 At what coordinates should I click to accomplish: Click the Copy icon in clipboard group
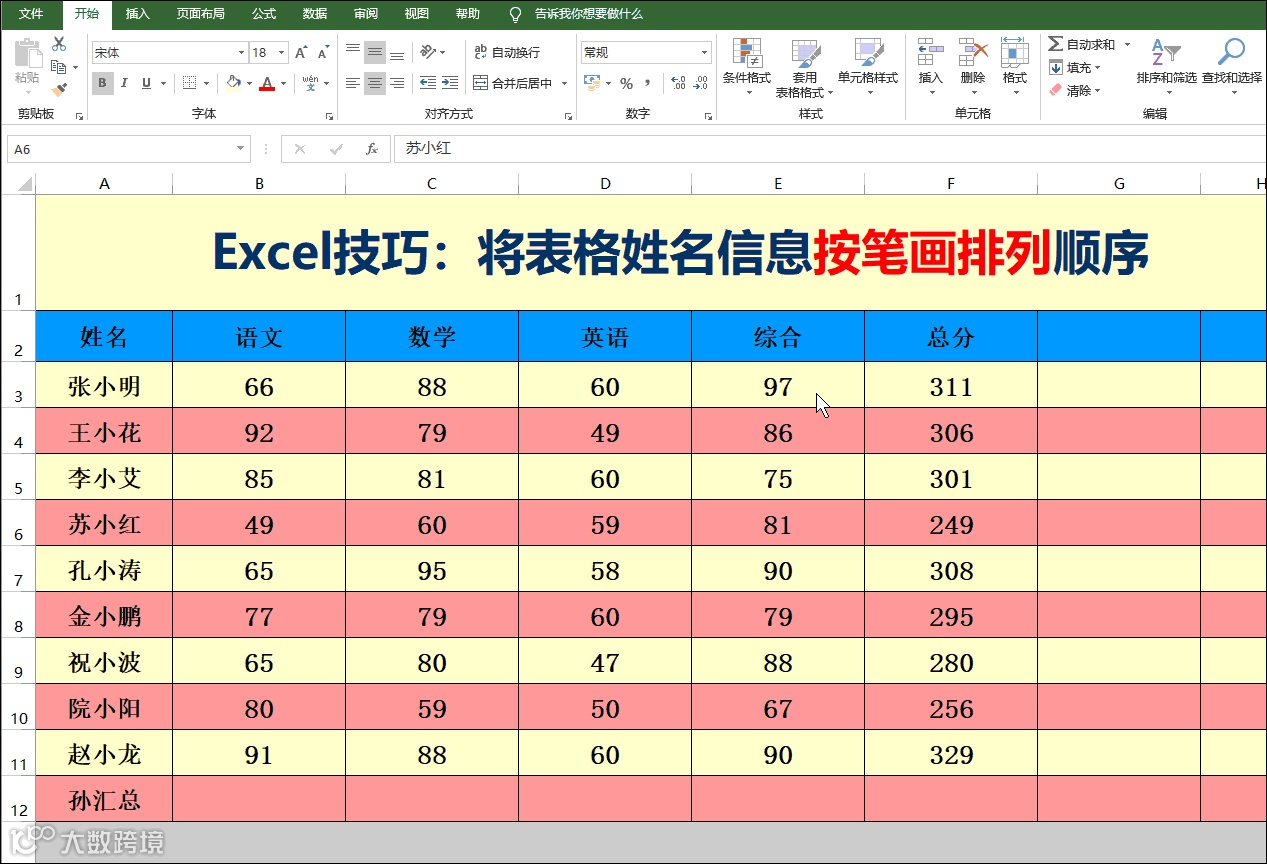tap(59, 66)
